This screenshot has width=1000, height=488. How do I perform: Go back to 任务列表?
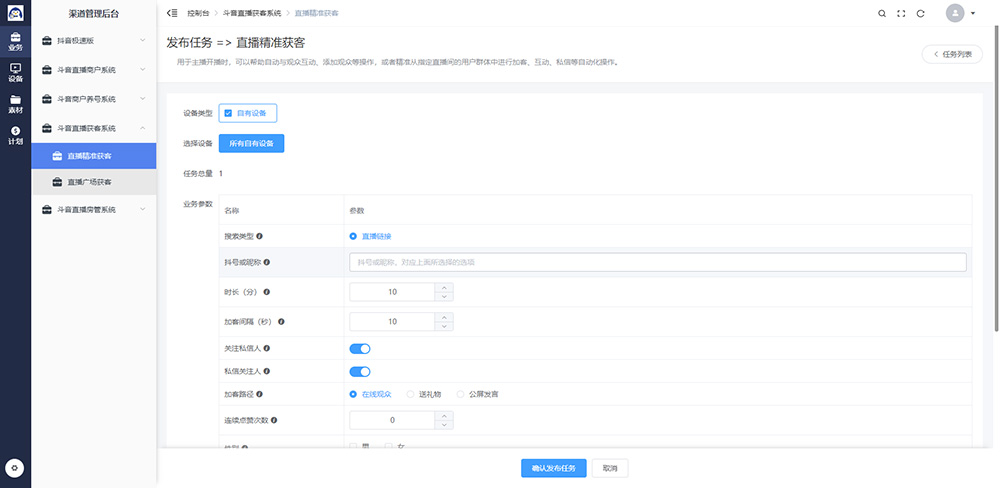coord(952,54)
